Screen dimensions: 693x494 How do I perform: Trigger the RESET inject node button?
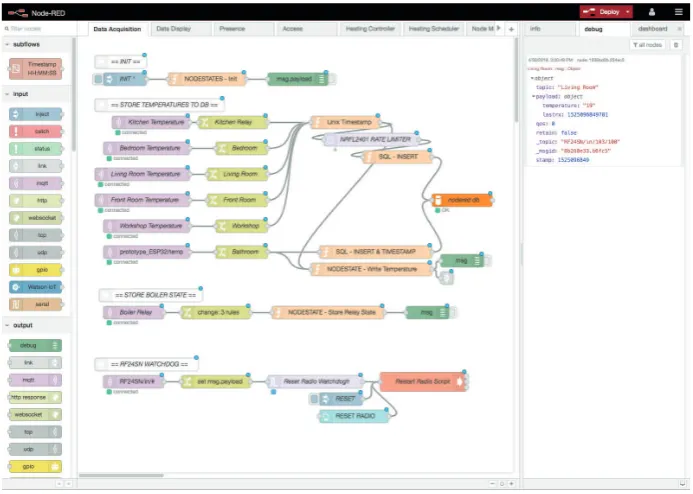[x=314, y=399]
